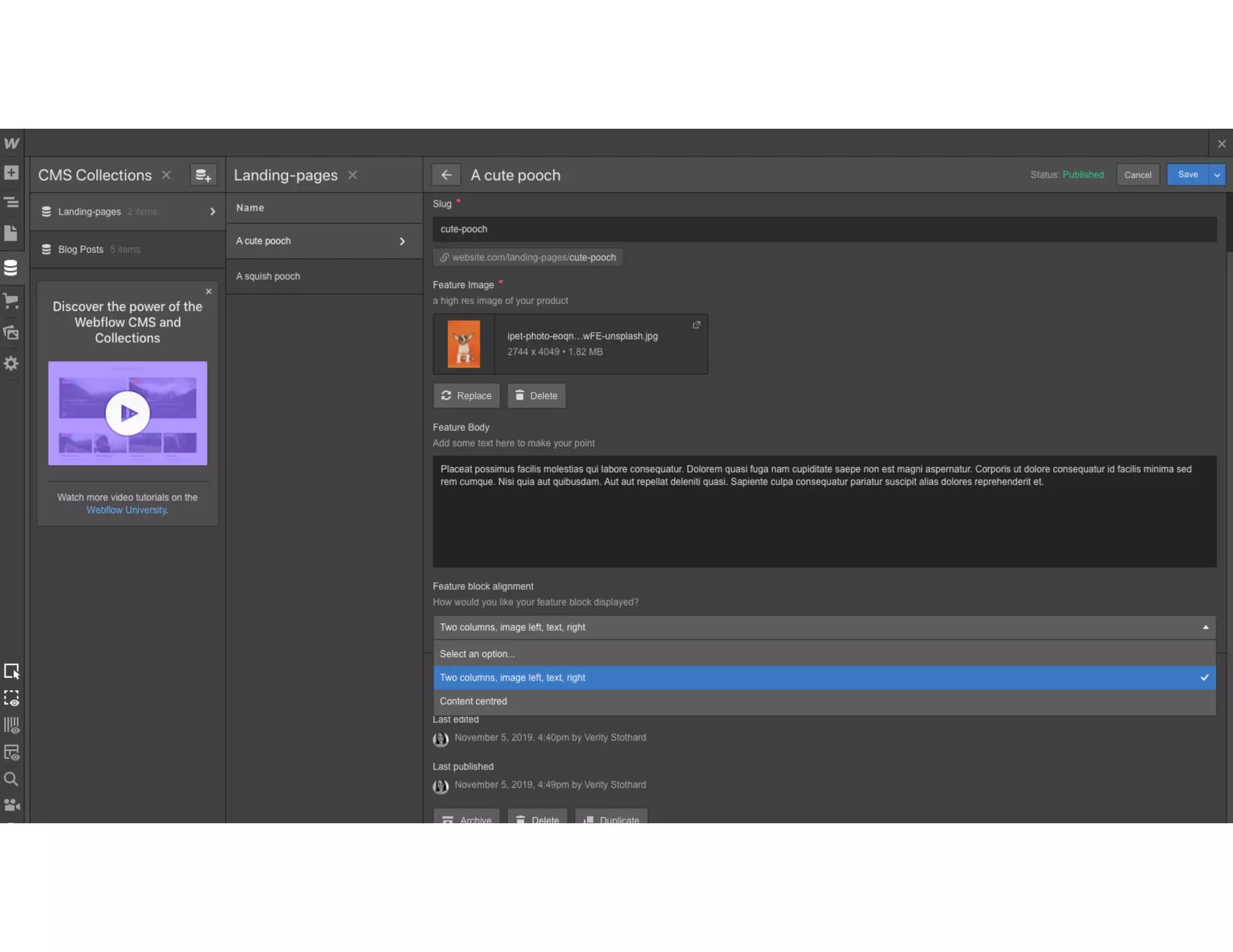Open the Save options dropdown arrow
Image resolution: width=1233 pixels, height=952 pixels.
pos(1217,175)
